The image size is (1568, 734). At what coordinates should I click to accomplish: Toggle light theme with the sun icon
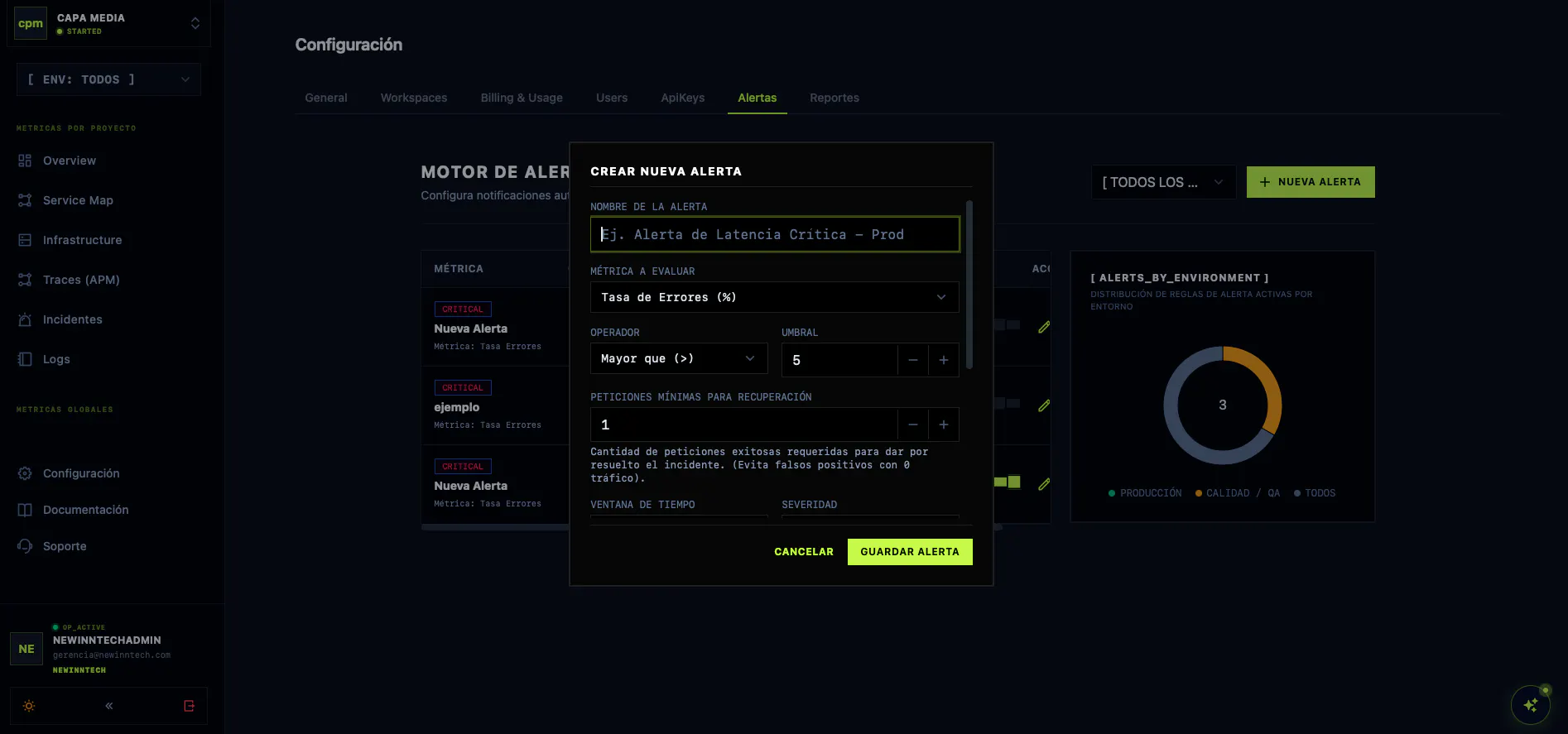coord(29,706)
